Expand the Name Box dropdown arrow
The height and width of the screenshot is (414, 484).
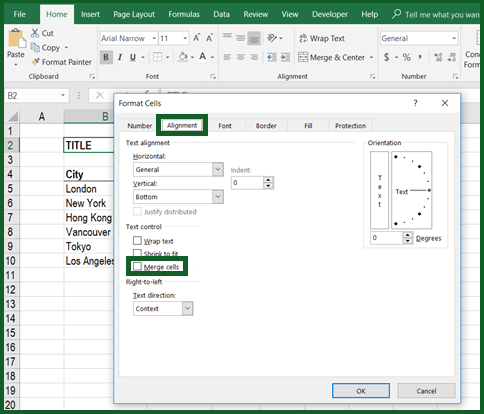[x=63, y=96]
